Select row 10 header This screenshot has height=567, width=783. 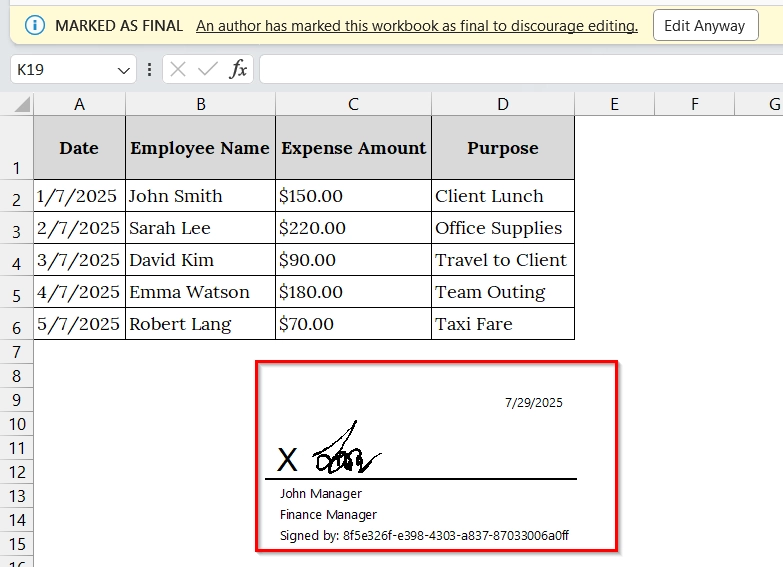(x=16, y=424)
